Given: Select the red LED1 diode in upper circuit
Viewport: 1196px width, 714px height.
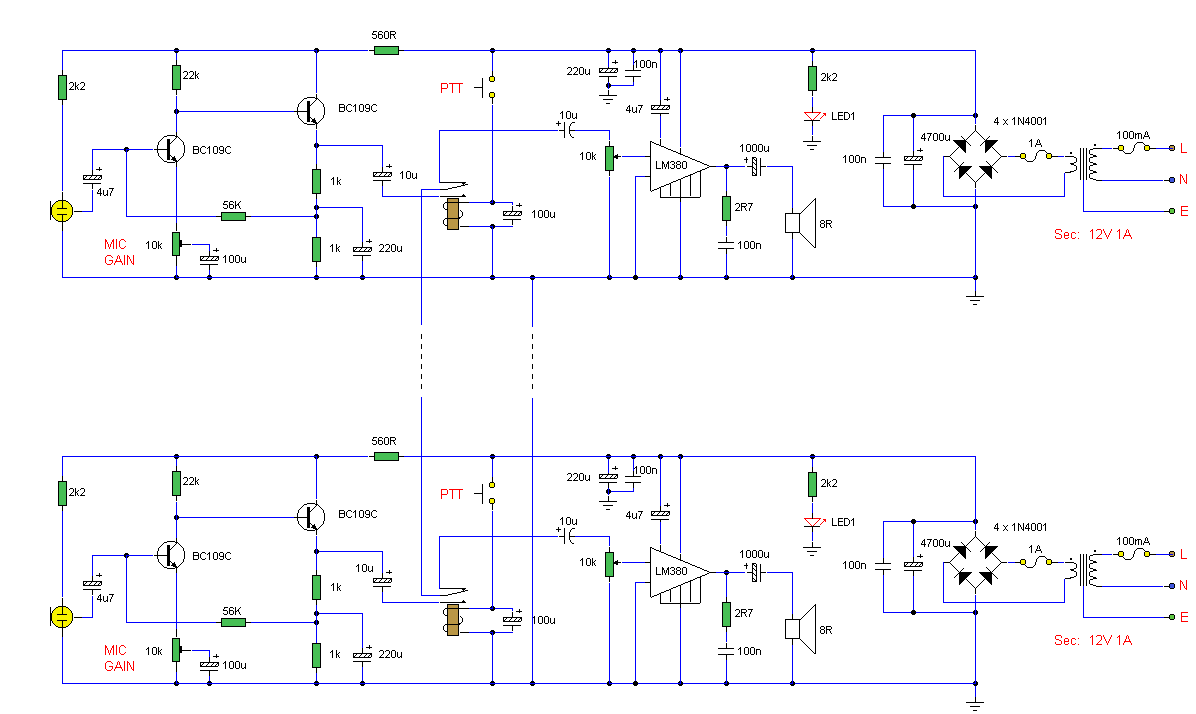Looking at the screenshot, I should (813, 116).
